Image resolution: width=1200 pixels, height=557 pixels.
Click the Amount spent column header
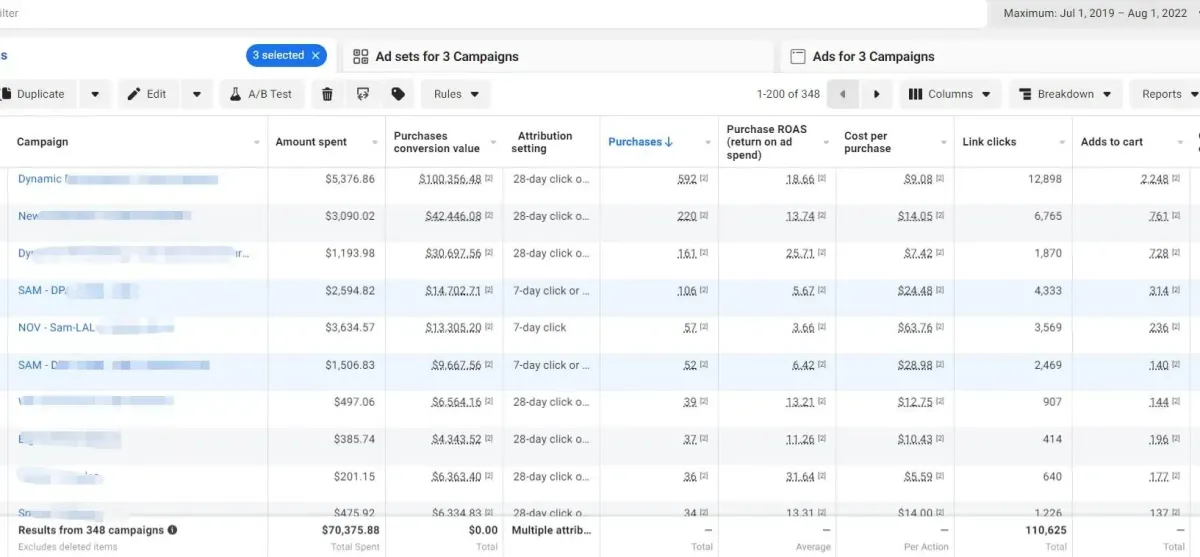tap(311, 142)
